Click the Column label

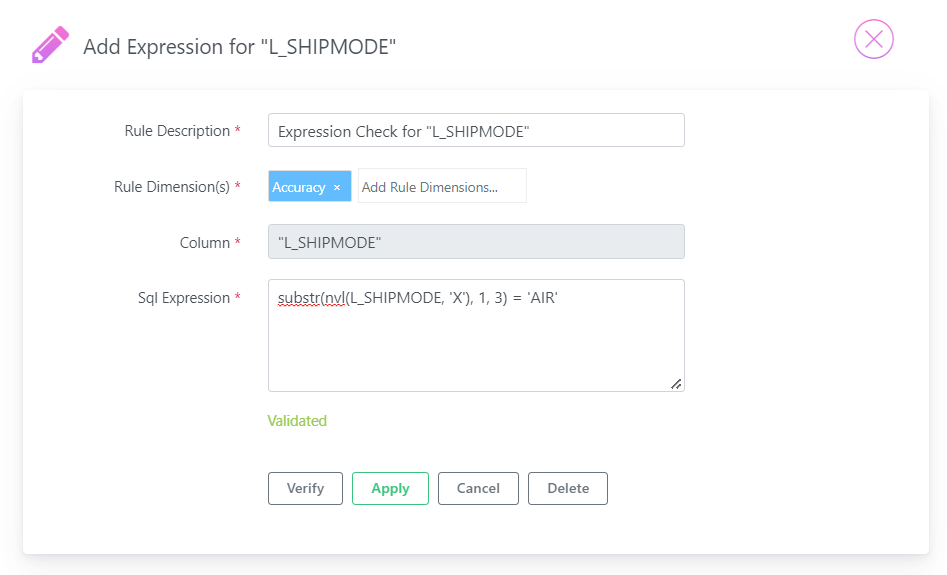[205, 243]
